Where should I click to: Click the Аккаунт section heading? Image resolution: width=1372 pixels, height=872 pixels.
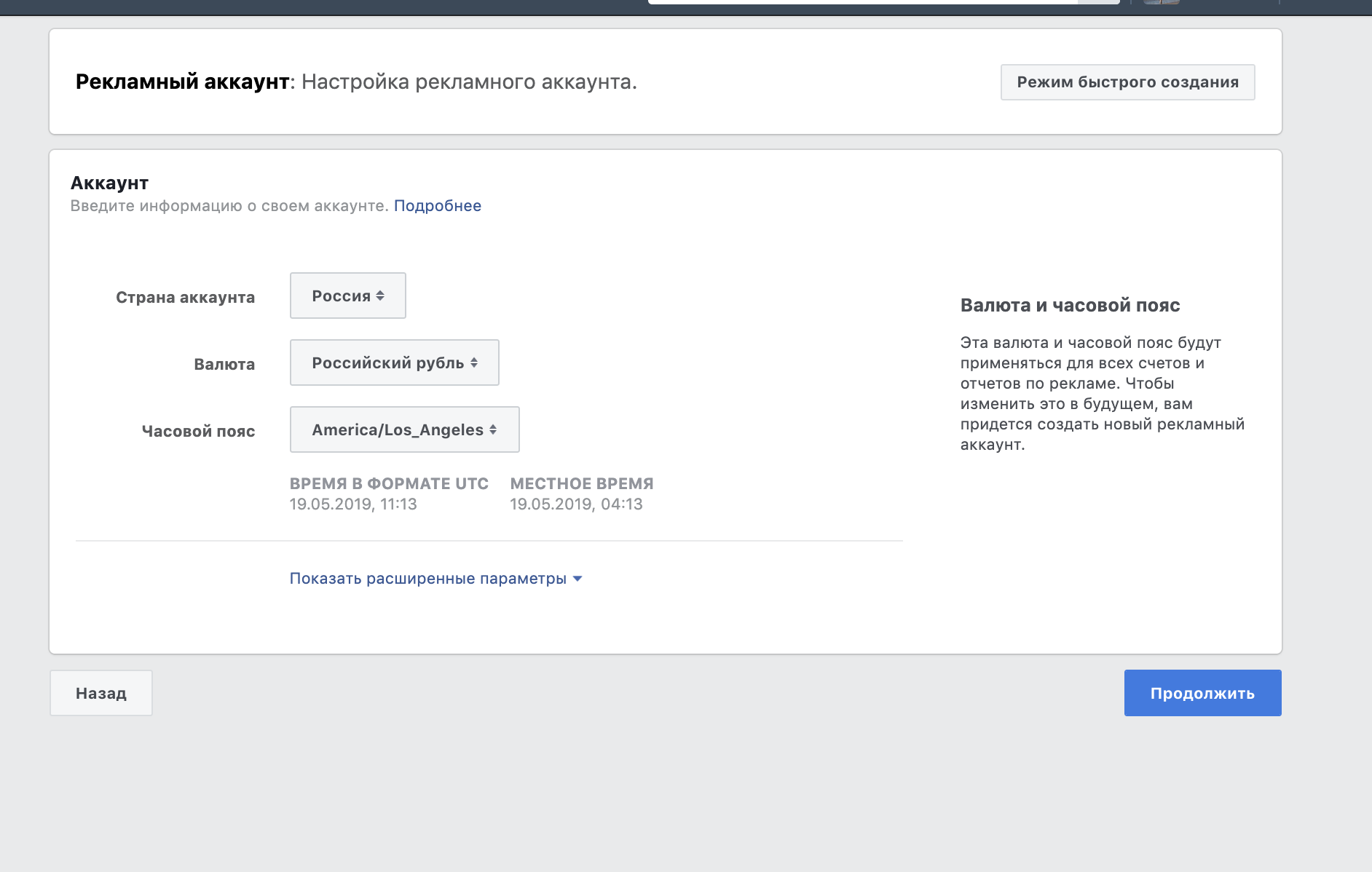pos(109,183)
